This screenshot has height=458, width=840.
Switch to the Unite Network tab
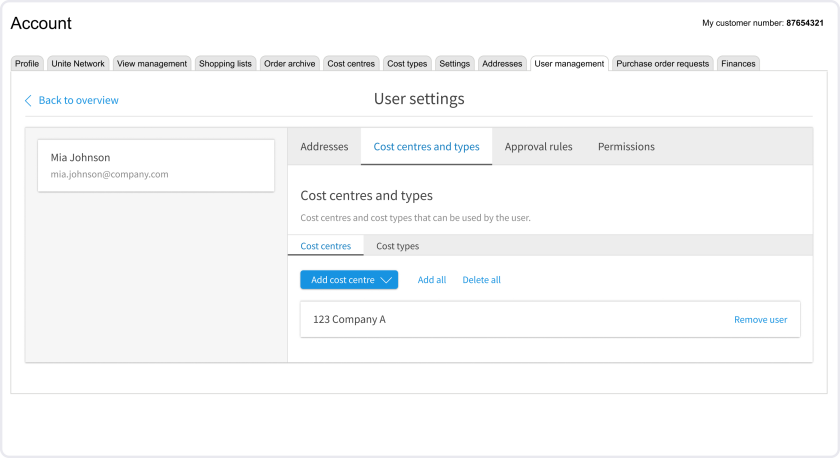[x=78, y=64]
